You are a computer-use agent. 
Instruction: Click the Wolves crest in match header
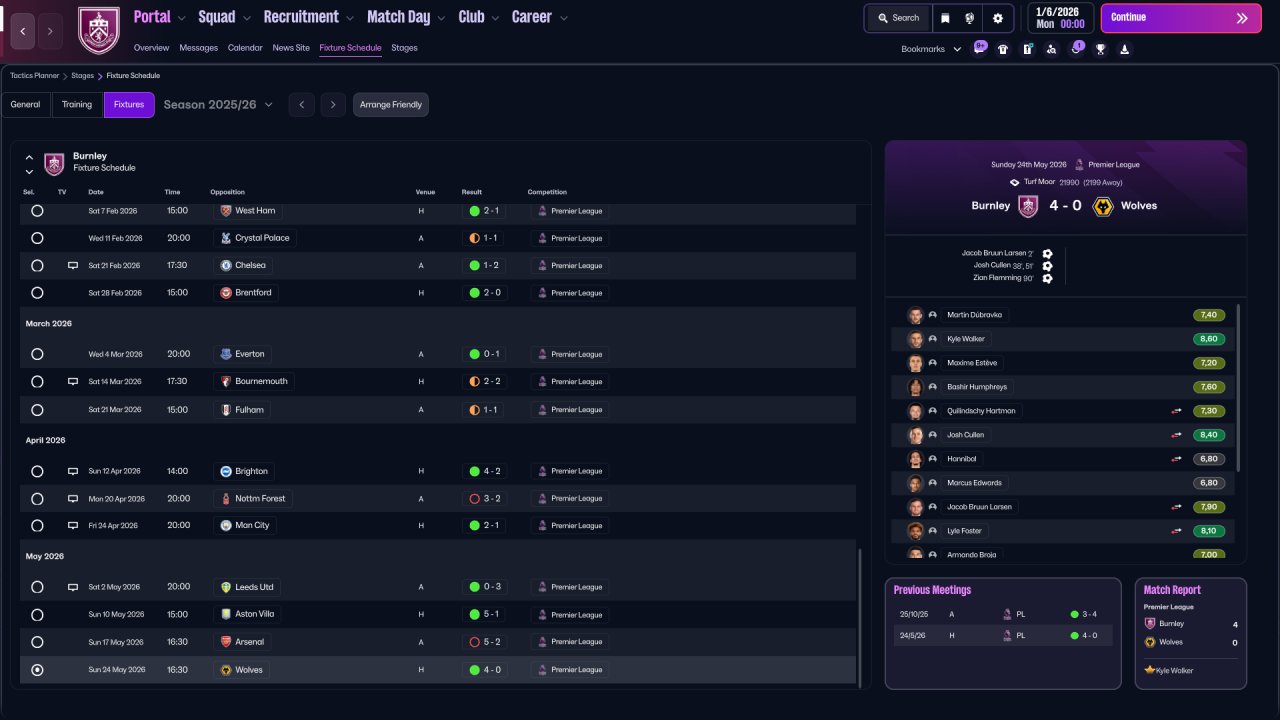pyautogui.click(x=1103, y=206)
